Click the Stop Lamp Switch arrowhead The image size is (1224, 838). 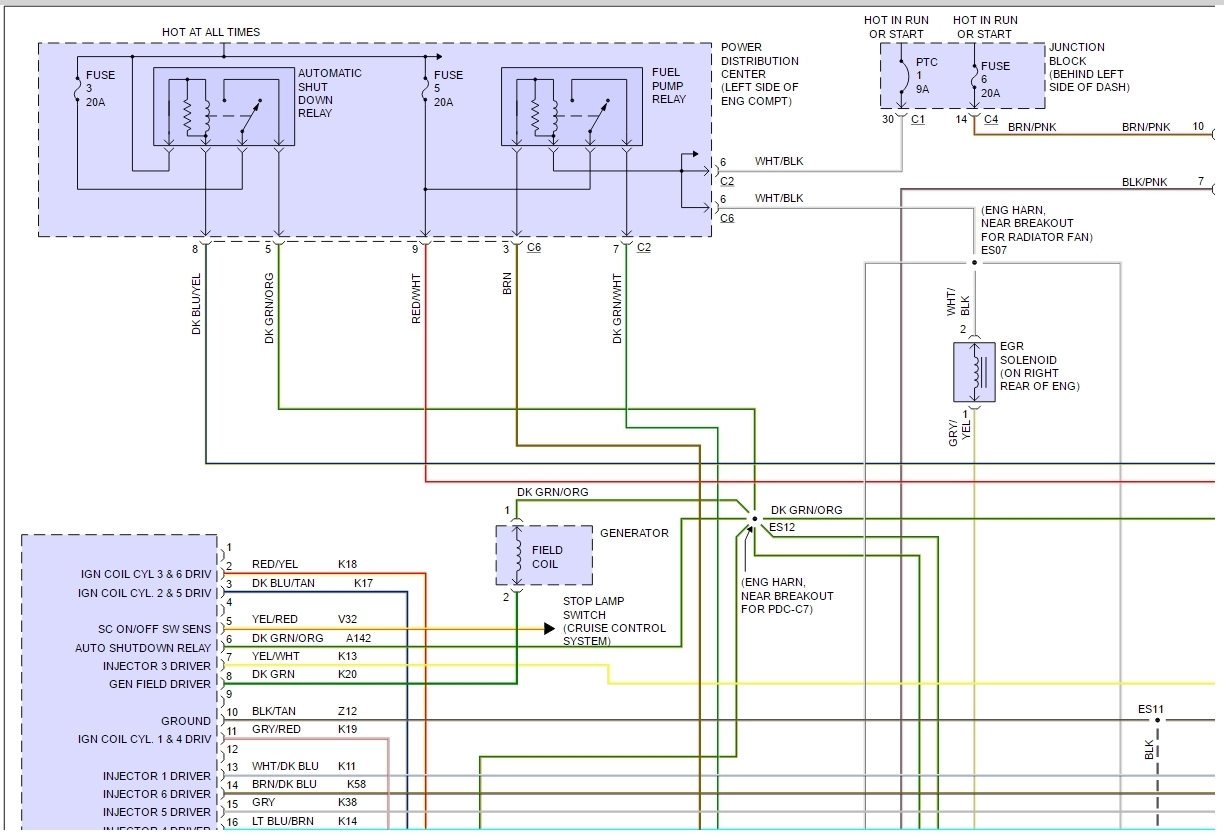click(549, 629)
